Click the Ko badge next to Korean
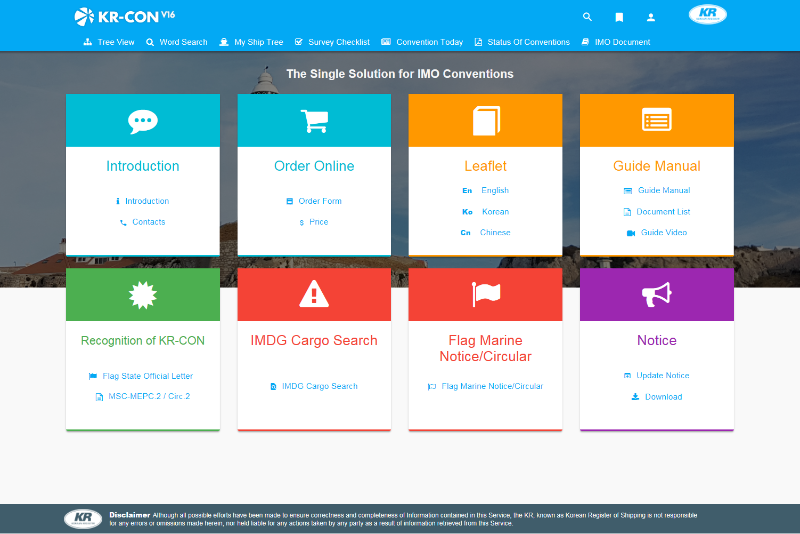This screenshot has width=800, height=534. pyautogui.click(x=467, y=212)
